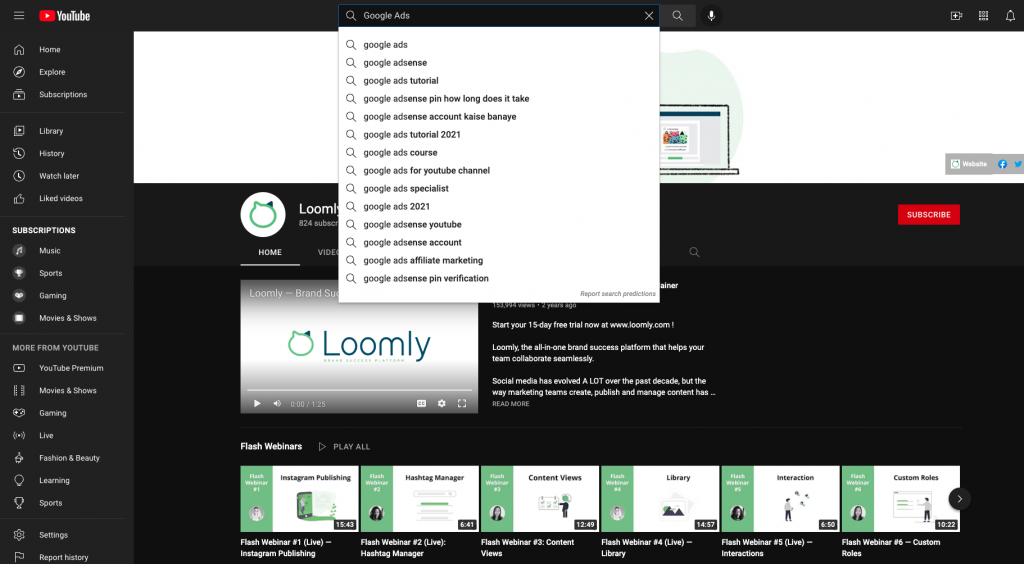The image size is (1024, 564).
Task: Mute the video volume
Action: 277,403
